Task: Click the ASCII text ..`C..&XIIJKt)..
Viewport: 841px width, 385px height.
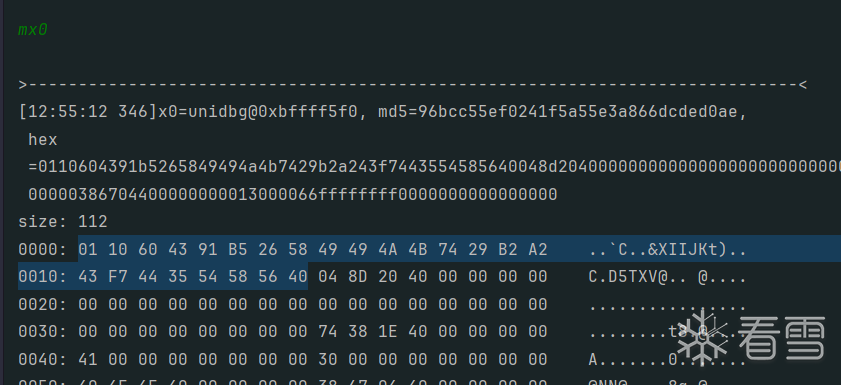Action: (x=667, y=250)
